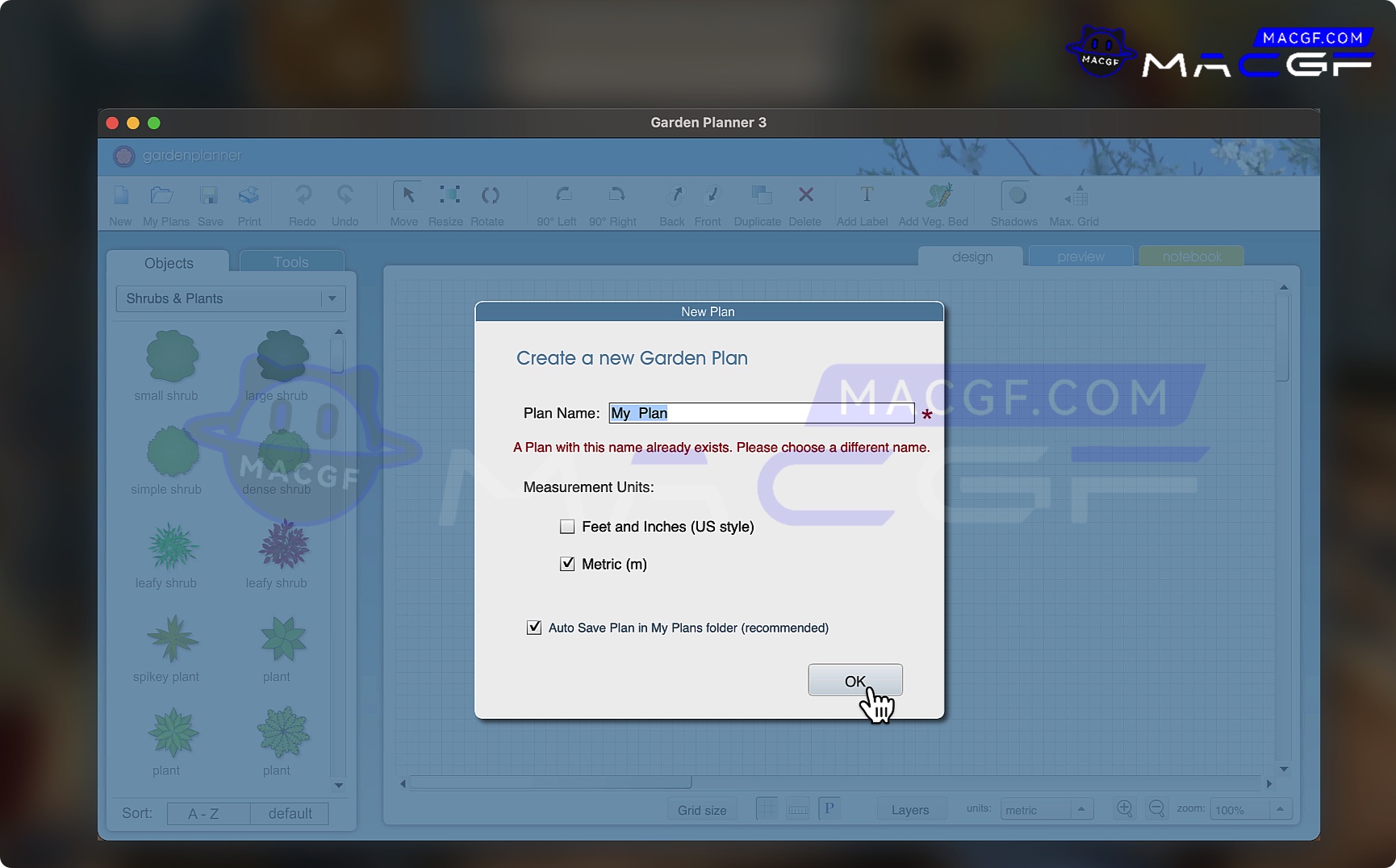Click the Add Label text icon
The image size is (1396, 868).
pos(866,195)
